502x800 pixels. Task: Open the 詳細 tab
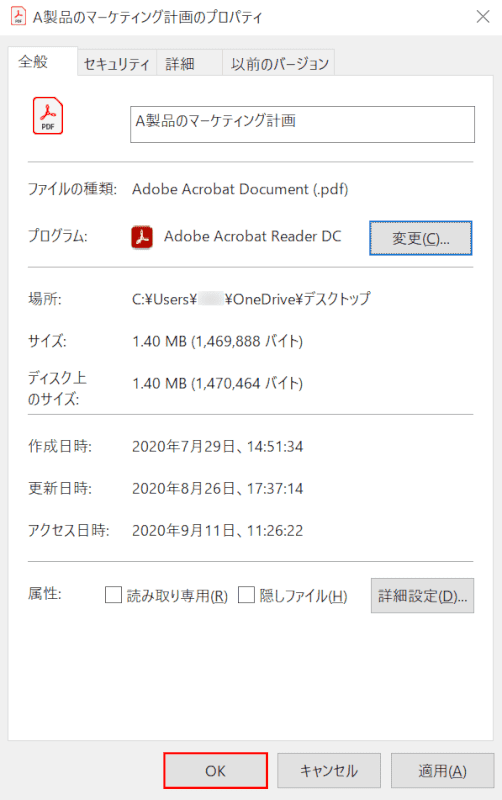[180, 64]
